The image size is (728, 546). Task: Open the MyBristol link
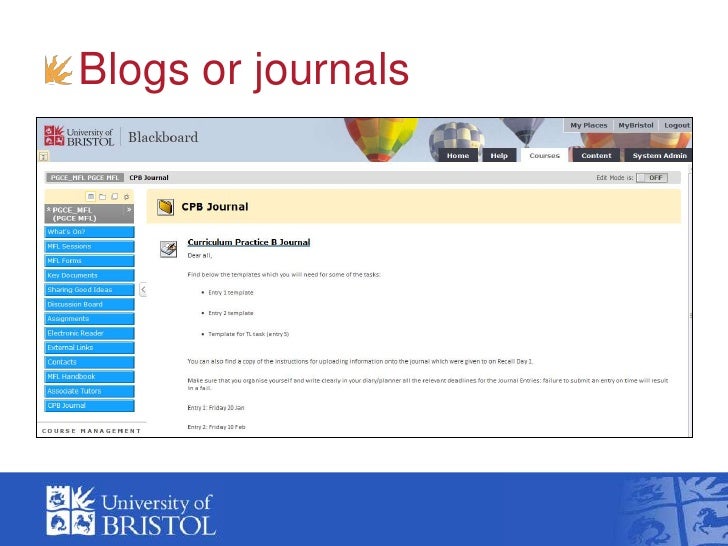tap(636, 125)
